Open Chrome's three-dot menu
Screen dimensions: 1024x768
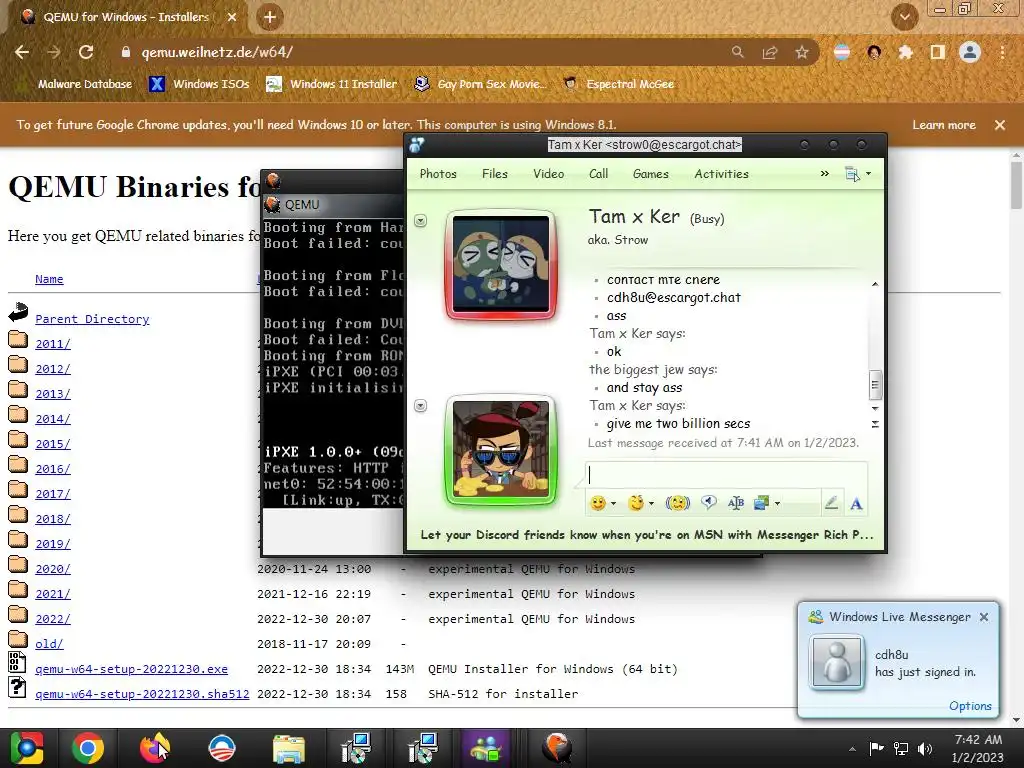[x=1002, y=52]
